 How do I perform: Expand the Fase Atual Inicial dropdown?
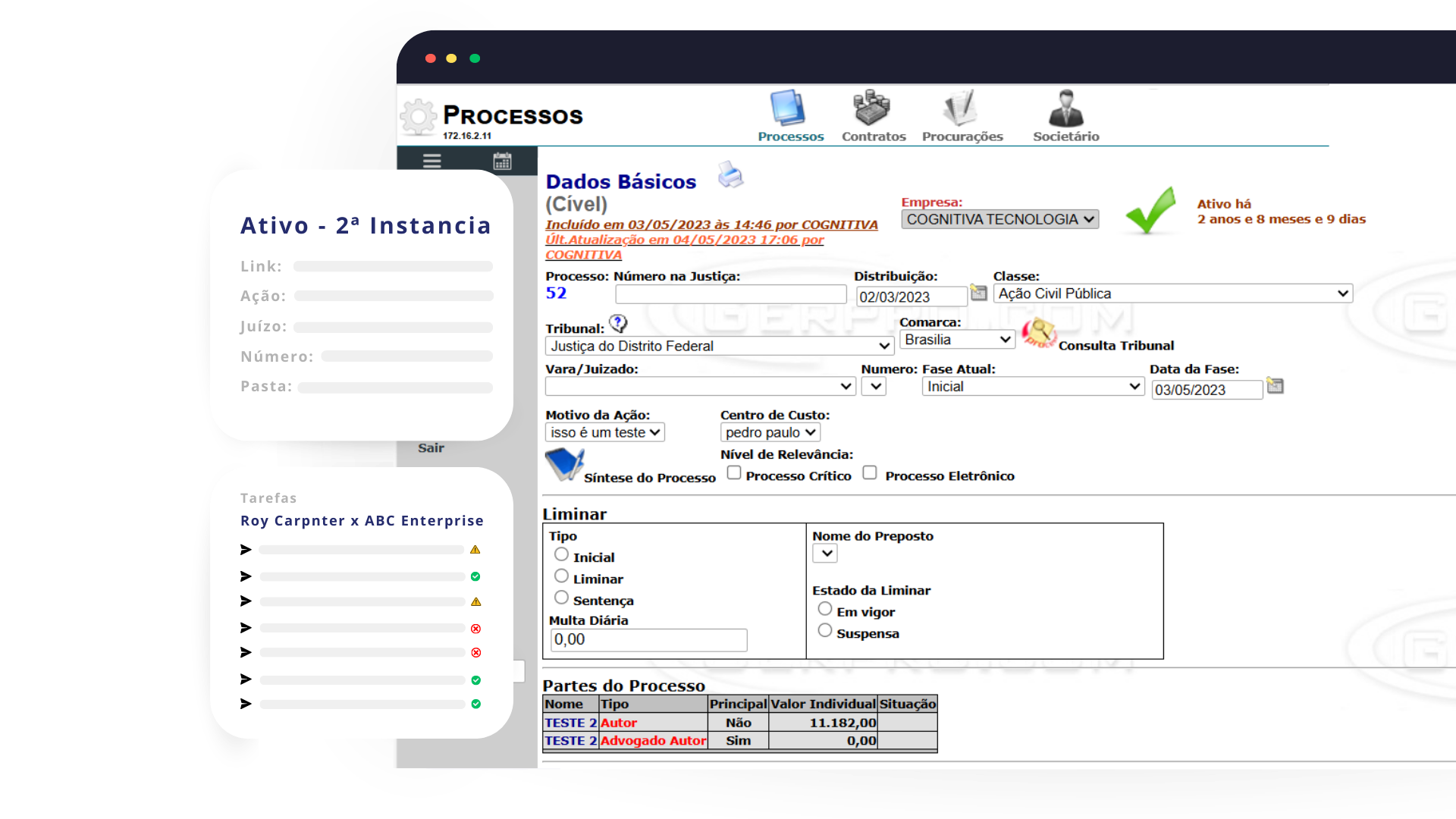(1033, 387)
